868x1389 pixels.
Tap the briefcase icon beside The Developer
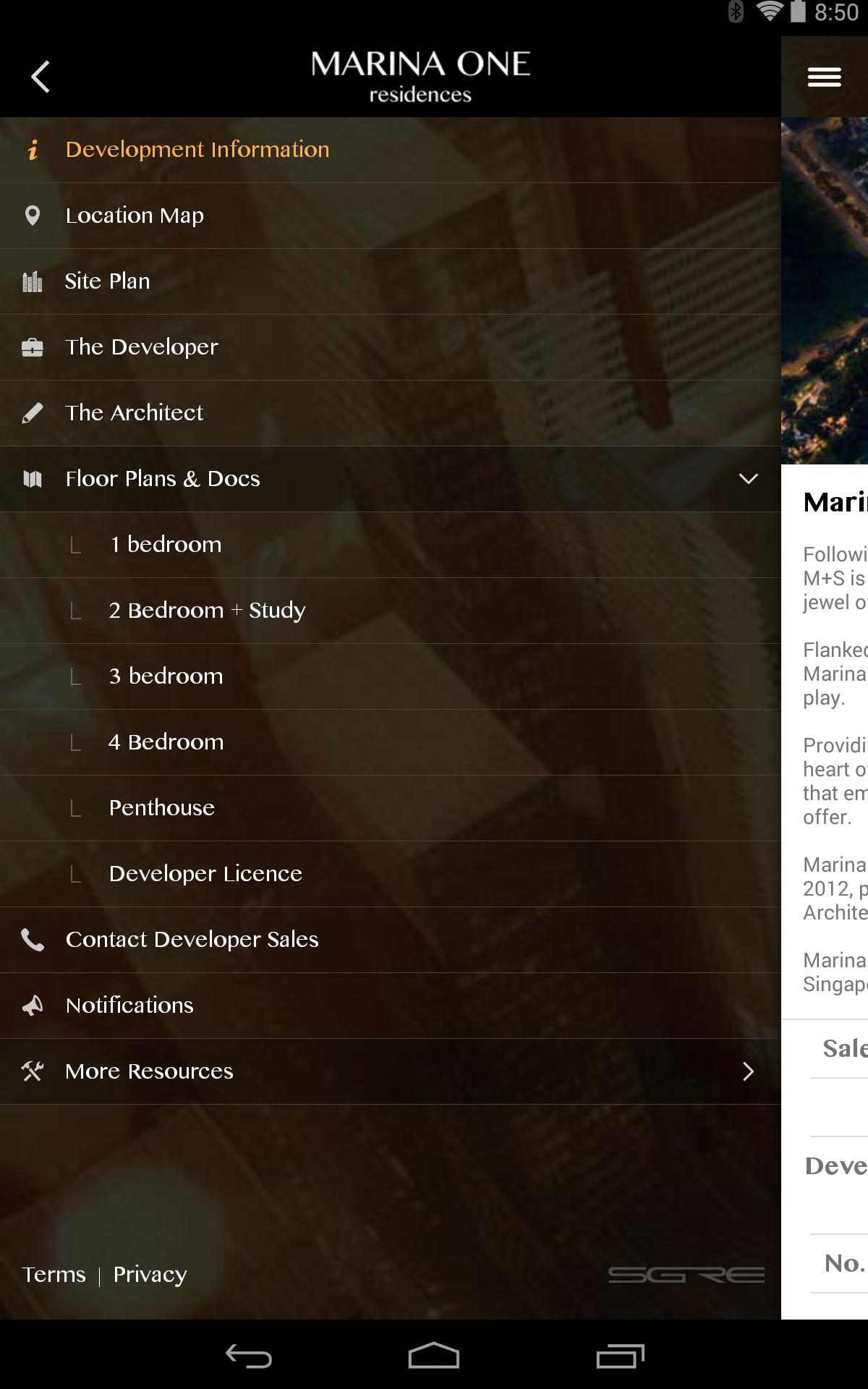pos(33,347)
